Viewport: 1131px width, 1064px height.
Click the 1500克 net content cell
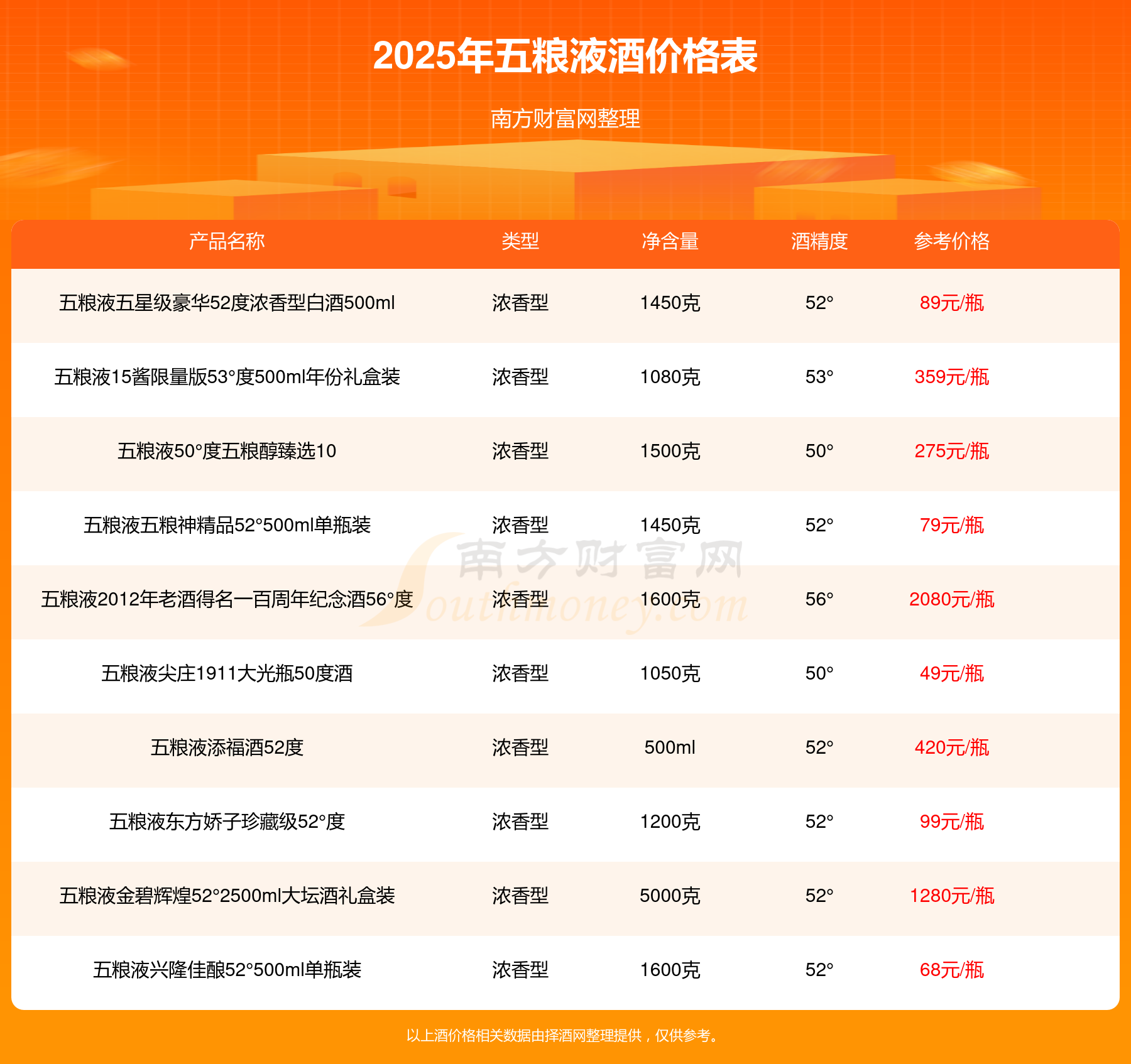tap(670, 451)
